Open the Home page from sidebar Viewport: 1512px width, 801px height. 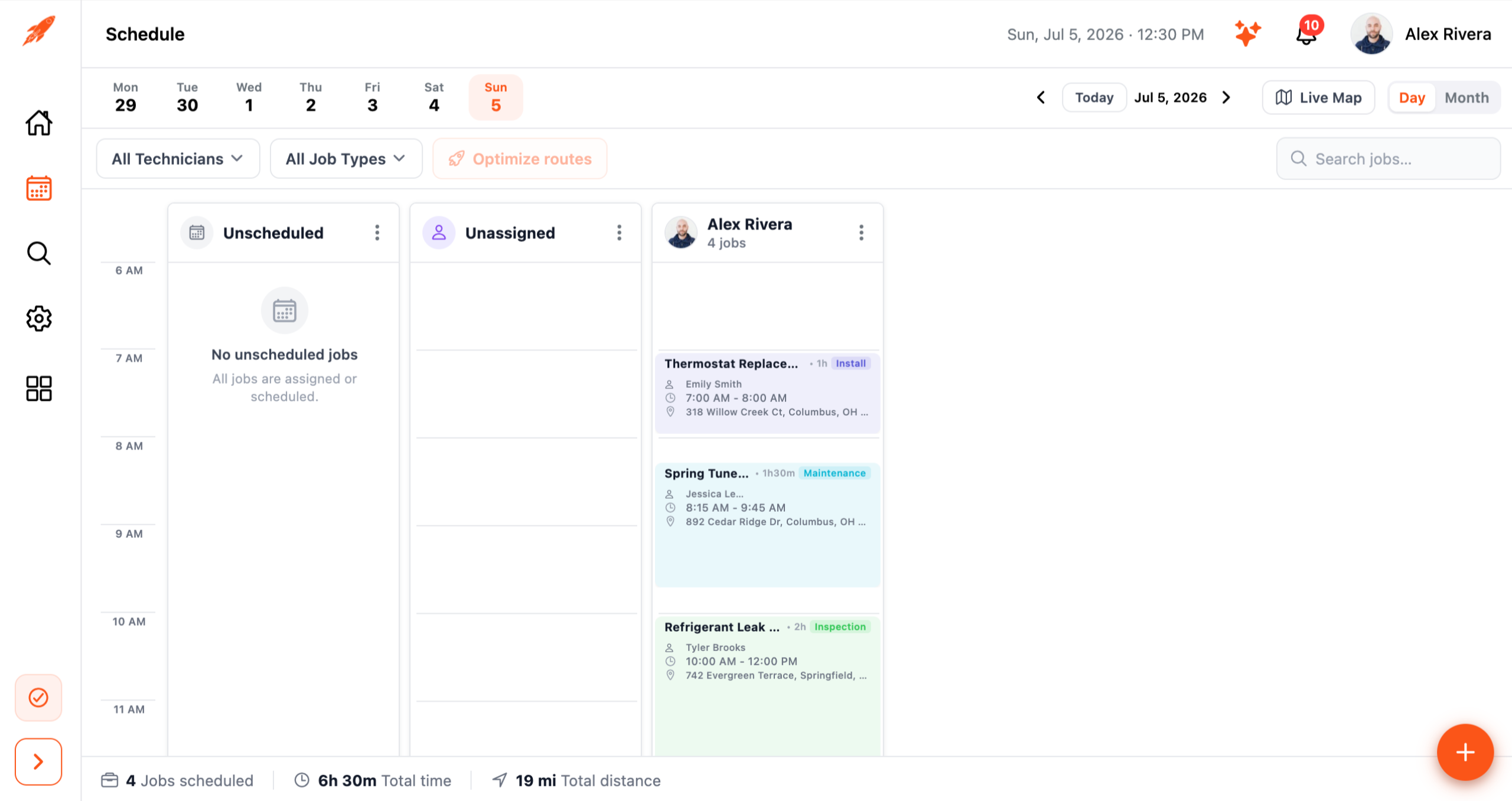click(39, 123)
